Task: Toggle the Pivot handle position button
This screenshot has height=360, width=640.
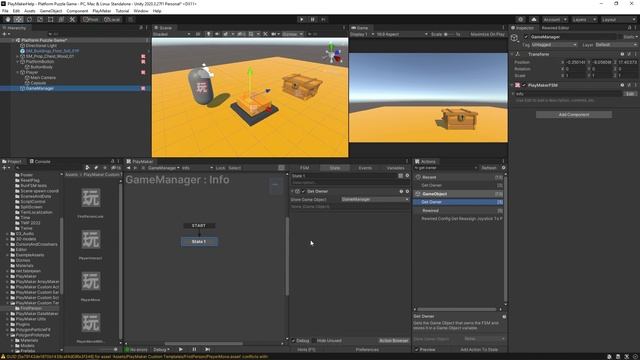Action: [90, 19]
